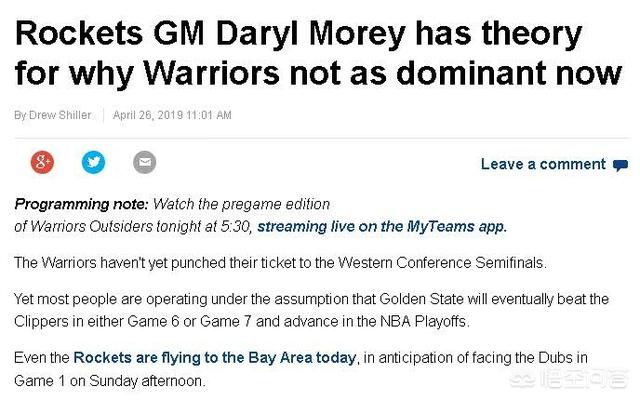
Task: Click the Western Conference Semifinals sentence
Action: click(x=280, y=262)
